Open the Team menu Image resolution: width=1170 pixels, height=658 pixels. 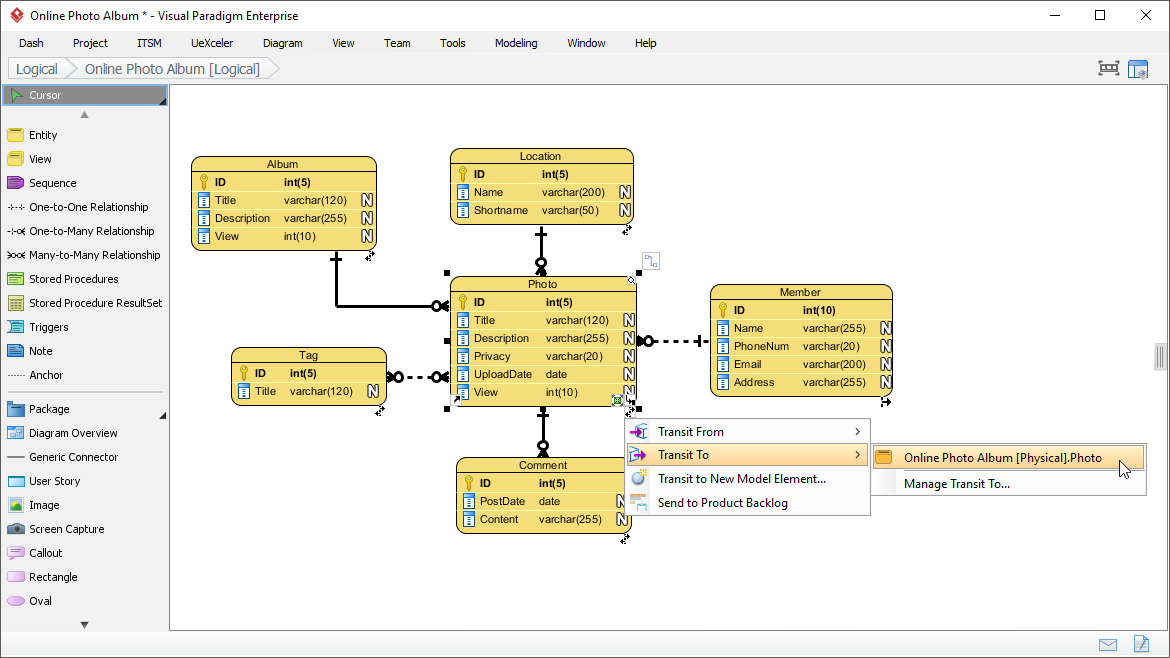click(x=397, y=43)
